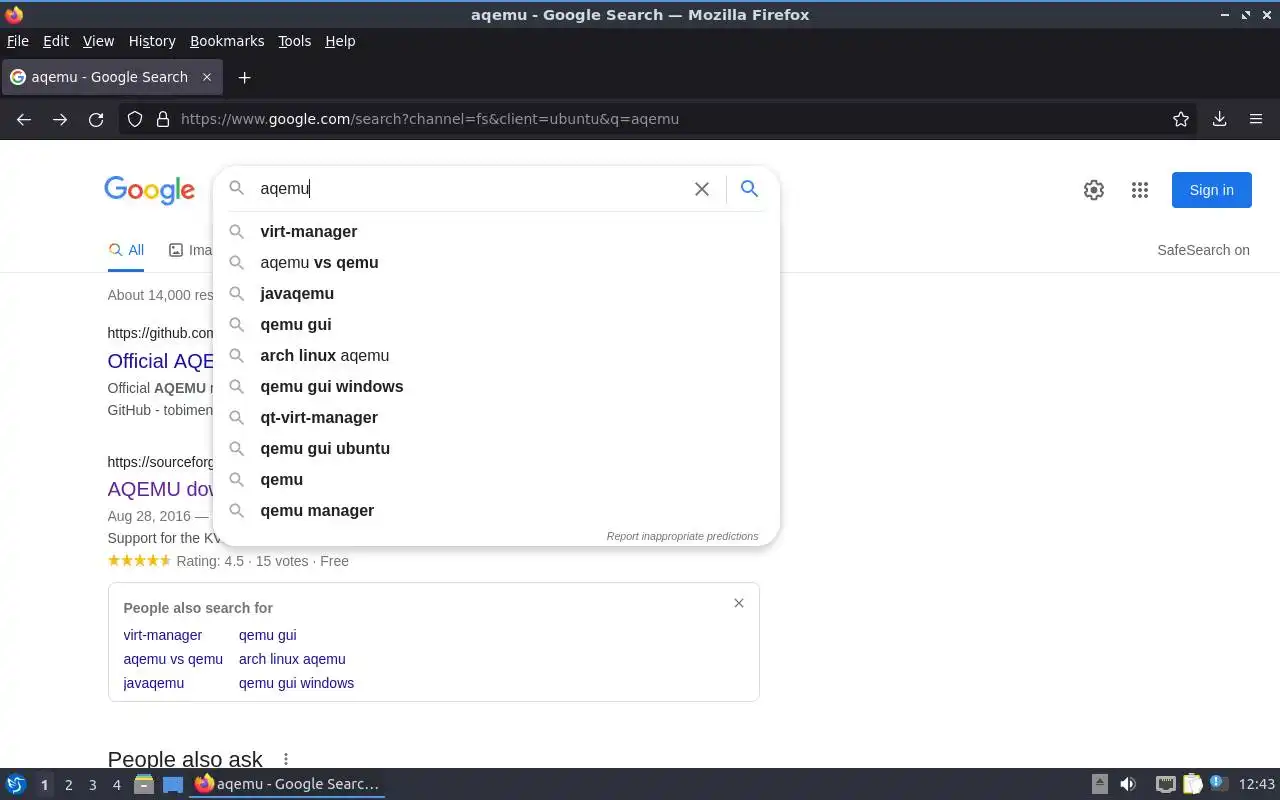Click in the Google search input field
Image resolution: width=1280 pixels, height=800 pixels.
470,189
